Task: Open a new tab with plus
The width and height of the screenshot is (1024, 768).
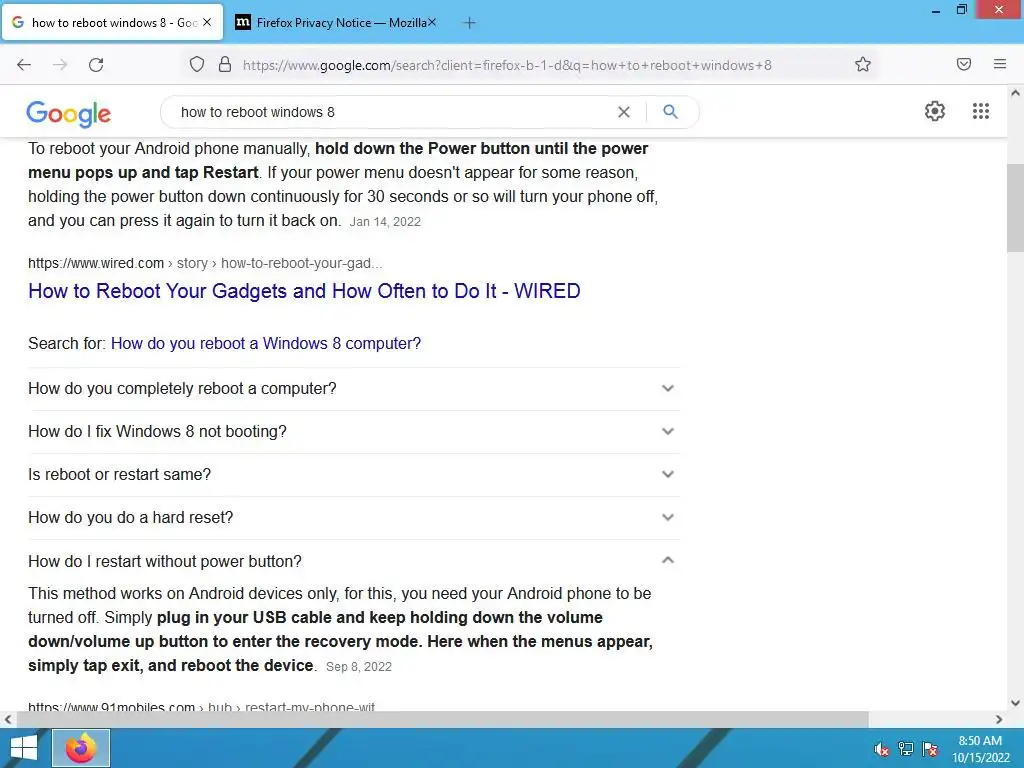Action: (469, 23)
